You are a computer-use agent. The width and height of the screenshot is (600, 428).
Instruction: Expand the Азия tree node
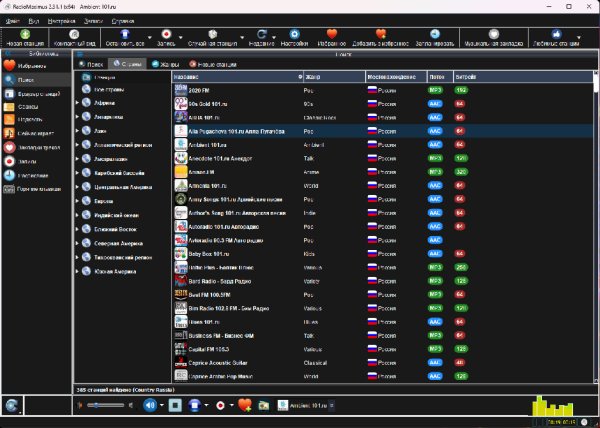[x=77, y=131]
